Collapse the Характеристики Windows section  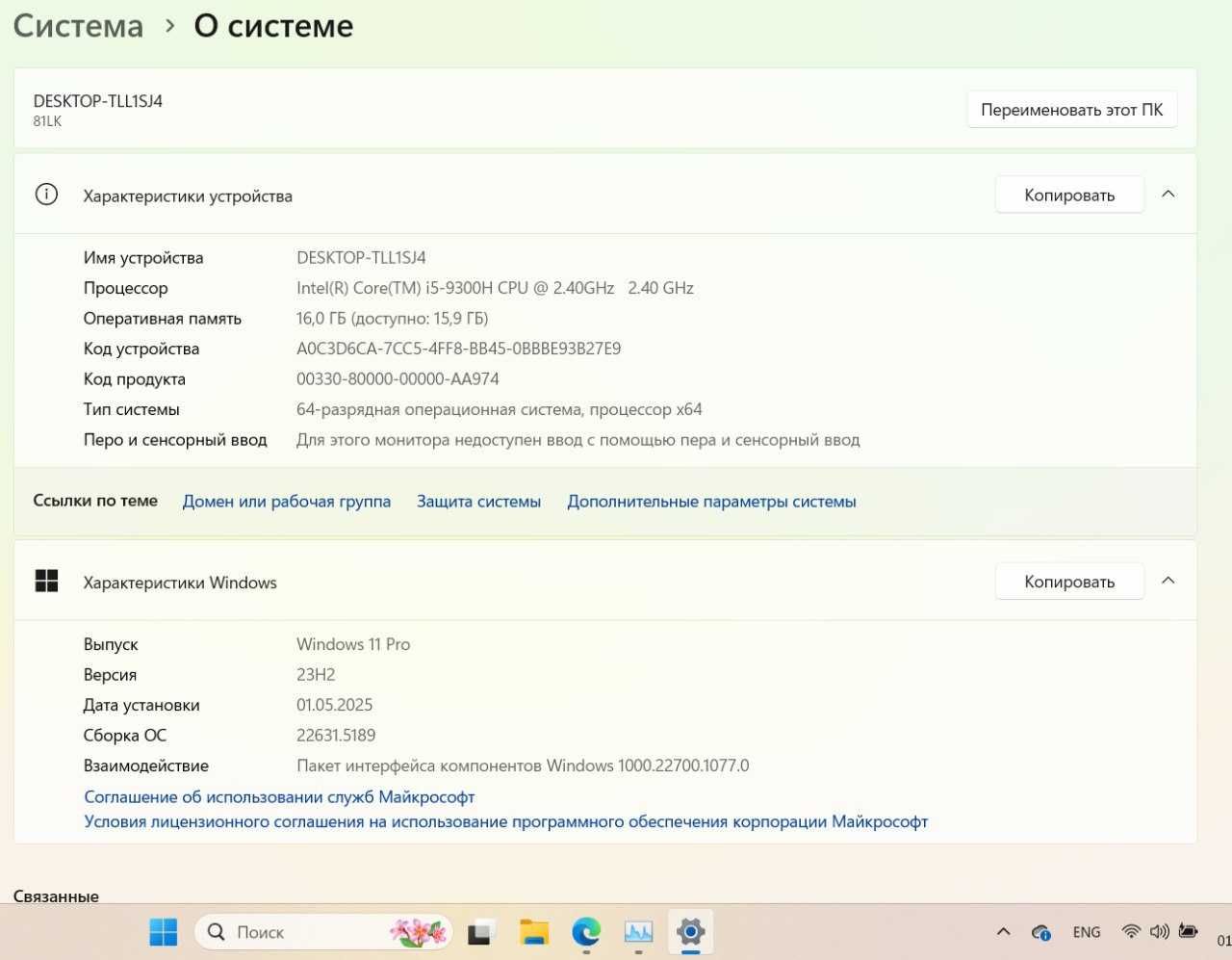coord(1168,581)
